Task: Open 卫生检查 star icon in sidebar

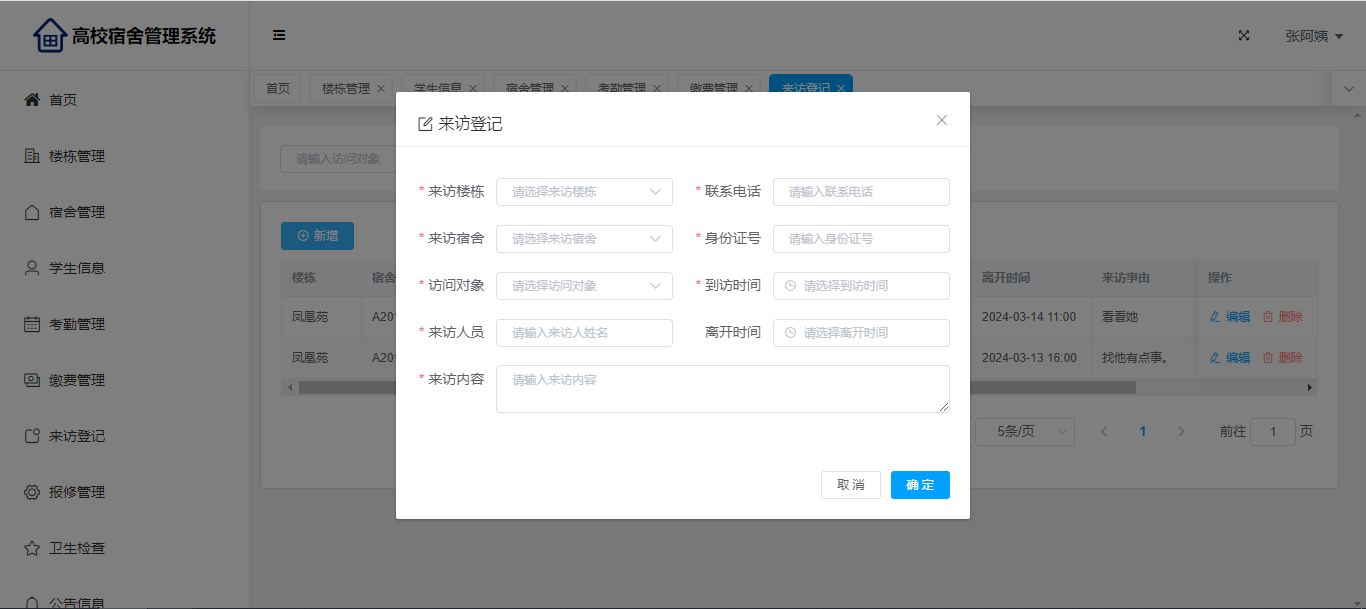Action: (32, 548)
